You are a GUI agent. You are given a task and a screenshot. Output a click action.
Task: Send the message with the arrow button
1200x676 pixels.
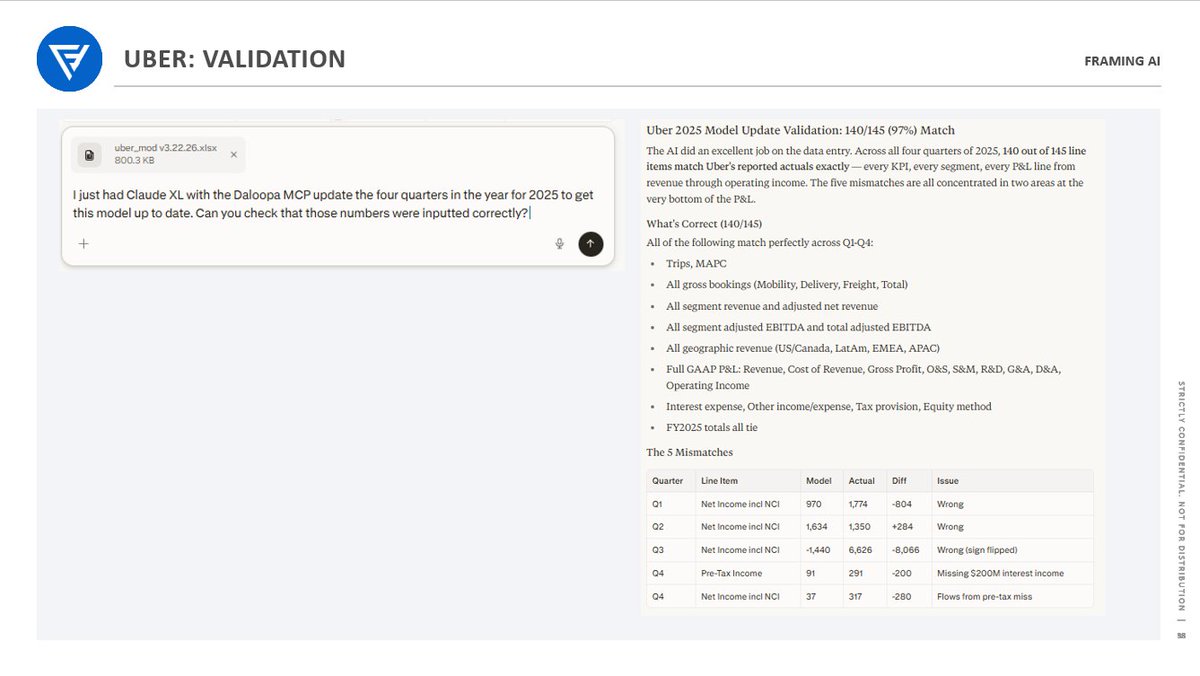(x=591, y=243)
